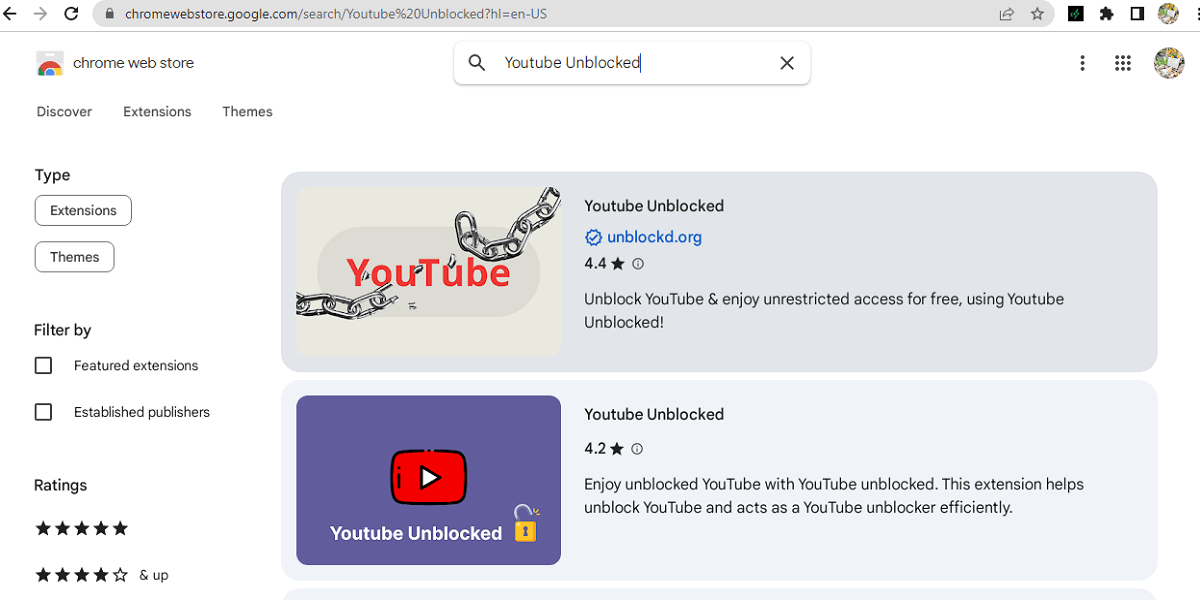
Task: Check the Established publishers checkbox
Action: point(43,412)
